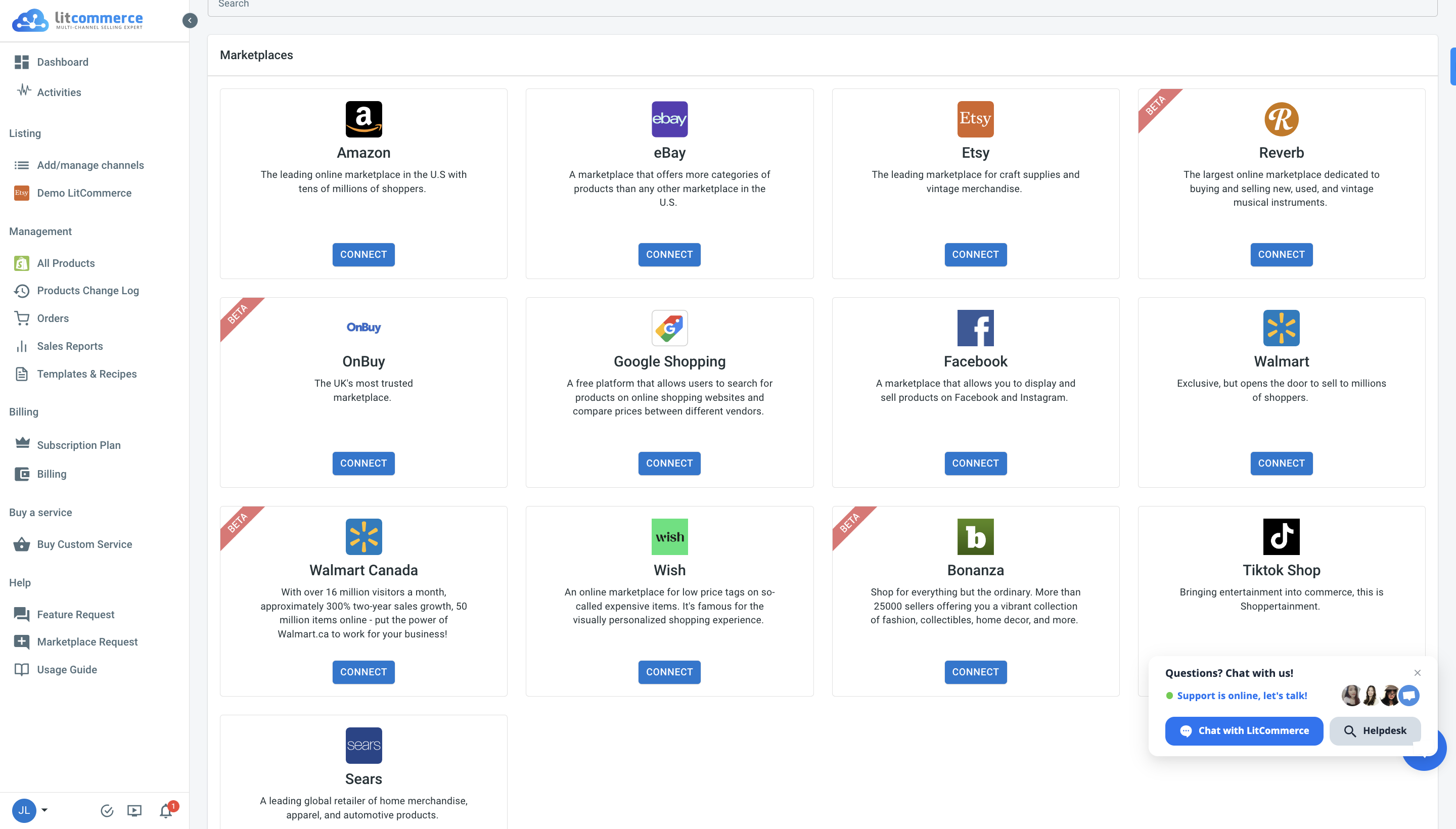Click Support is online, let's talk! link
The height and width of the screenshot is (829, 1456).
(1242, 696)
